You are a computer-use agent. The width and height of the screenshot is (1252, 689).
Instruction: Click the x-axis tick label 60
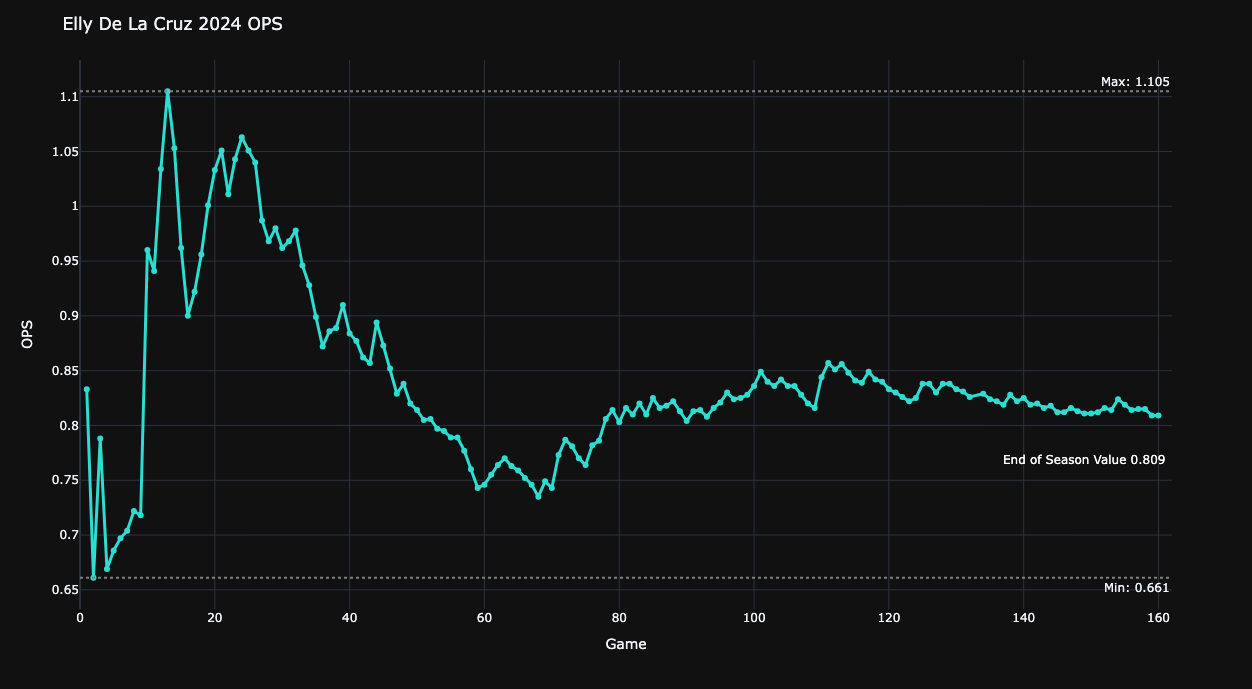(484, 619)
